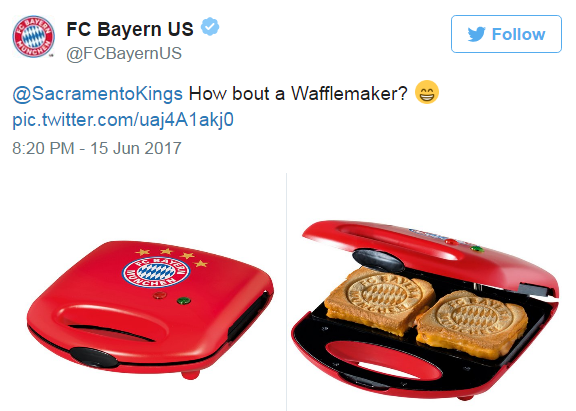
Task: Open the FC Bayern US display name
Action: [130, 29]
